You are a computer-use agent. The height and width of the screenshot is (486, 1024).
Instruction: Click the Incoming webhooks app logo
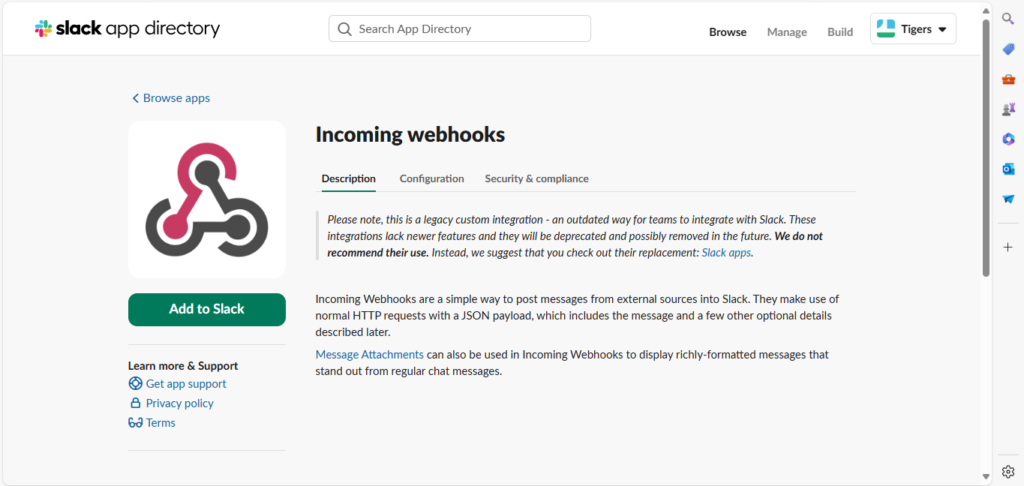pos(207,199)
